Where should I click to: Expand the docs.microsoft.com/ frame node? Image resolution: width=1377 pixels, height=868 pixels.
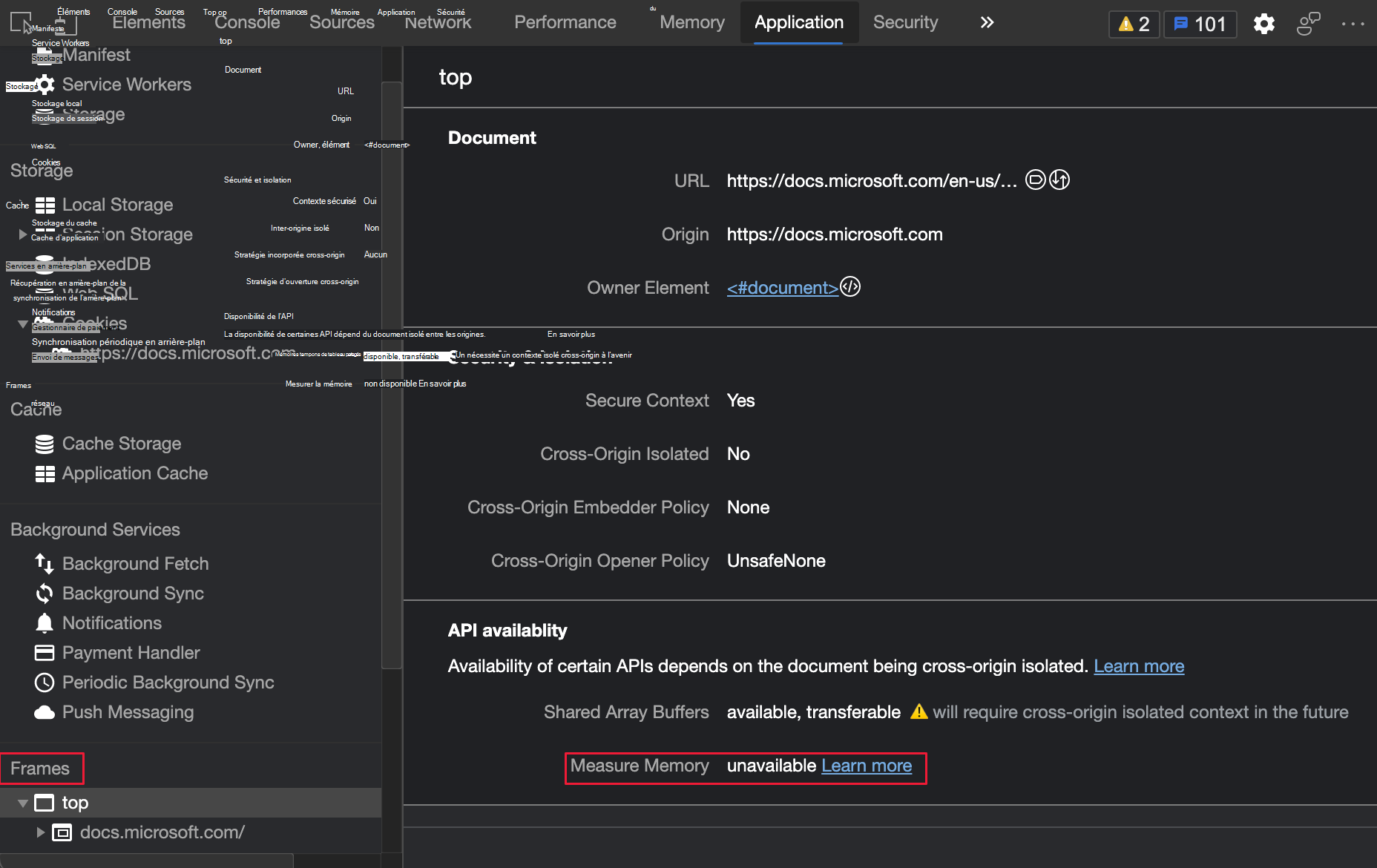[41, 832]
